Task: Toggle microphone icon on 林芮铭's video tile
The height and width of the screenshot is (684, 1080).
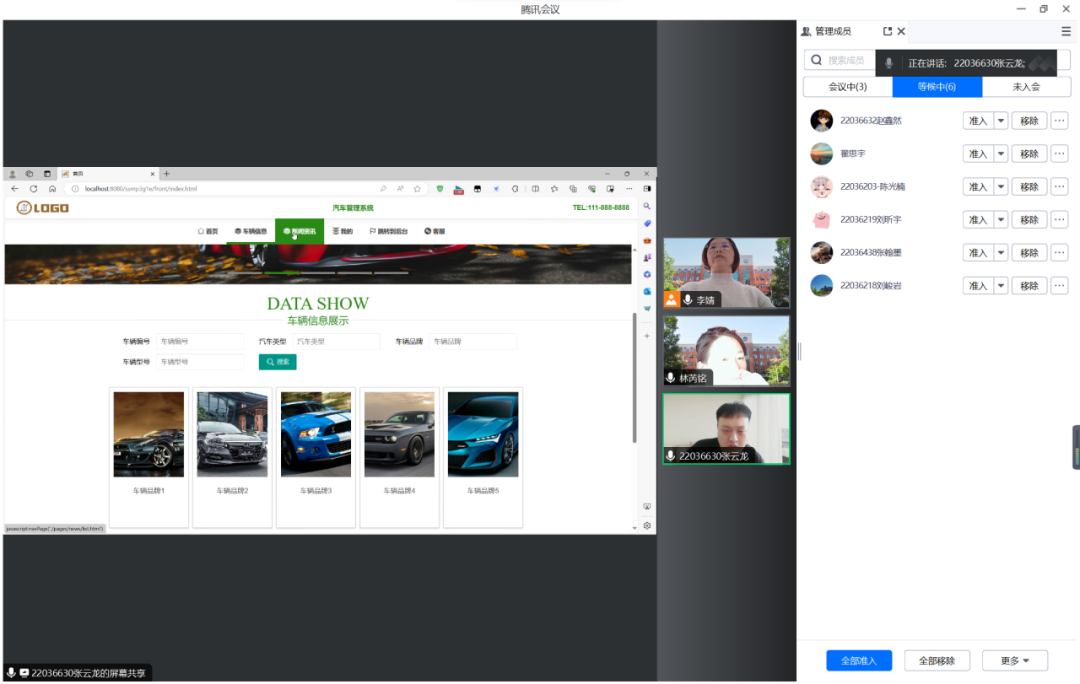Action: tap(671, 378)
